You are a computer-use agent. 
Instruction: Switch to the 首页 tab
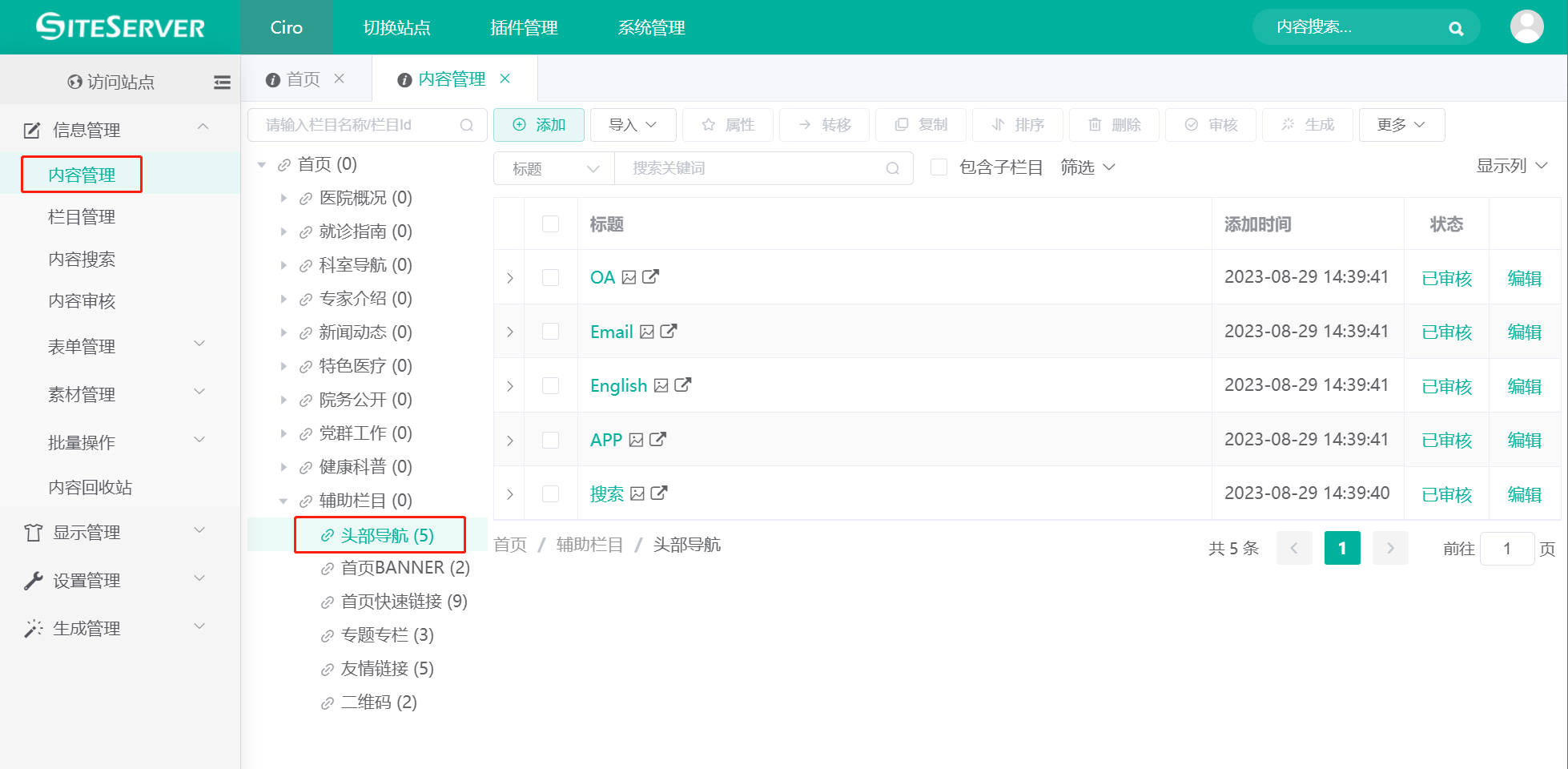302,79
